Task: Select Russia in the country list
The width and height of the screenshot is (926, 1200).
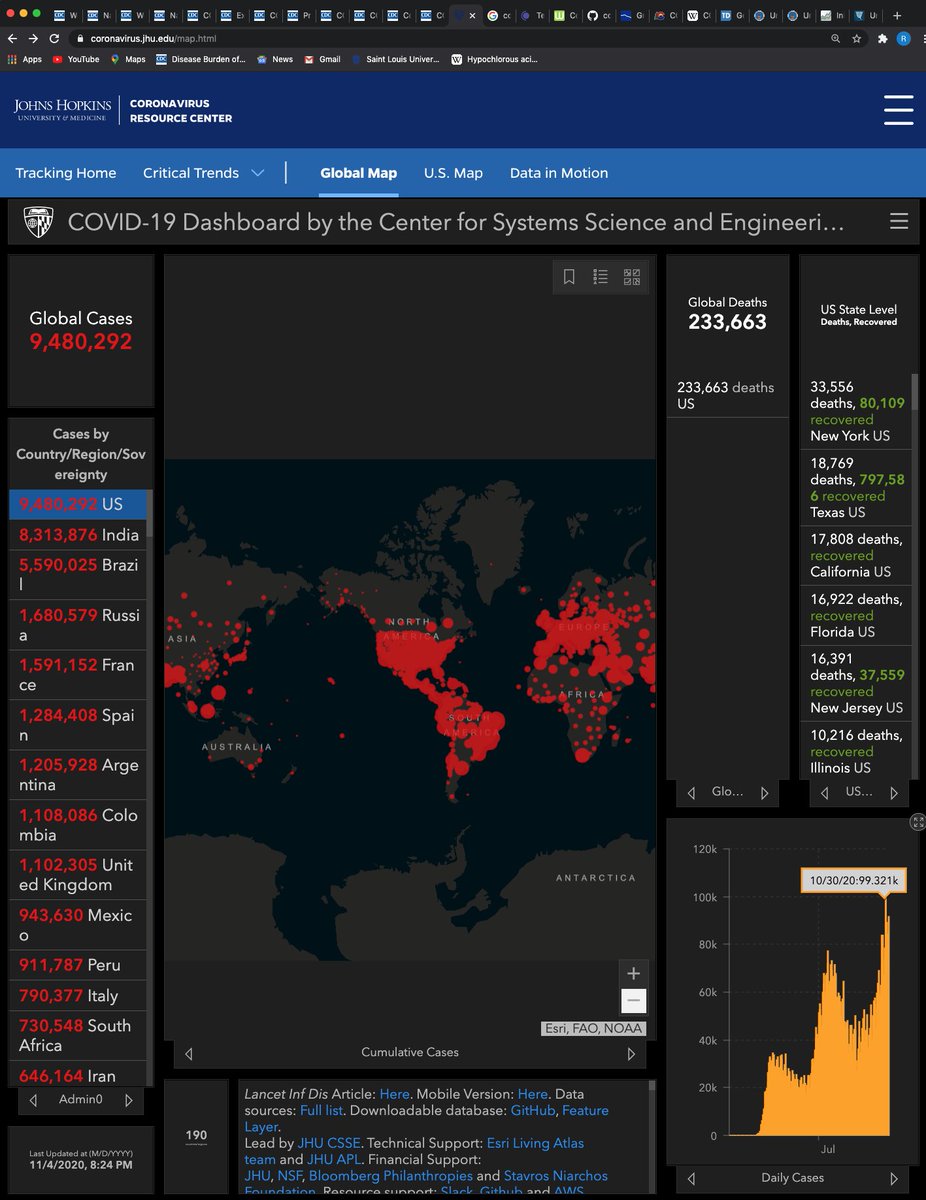Action: 78,625
